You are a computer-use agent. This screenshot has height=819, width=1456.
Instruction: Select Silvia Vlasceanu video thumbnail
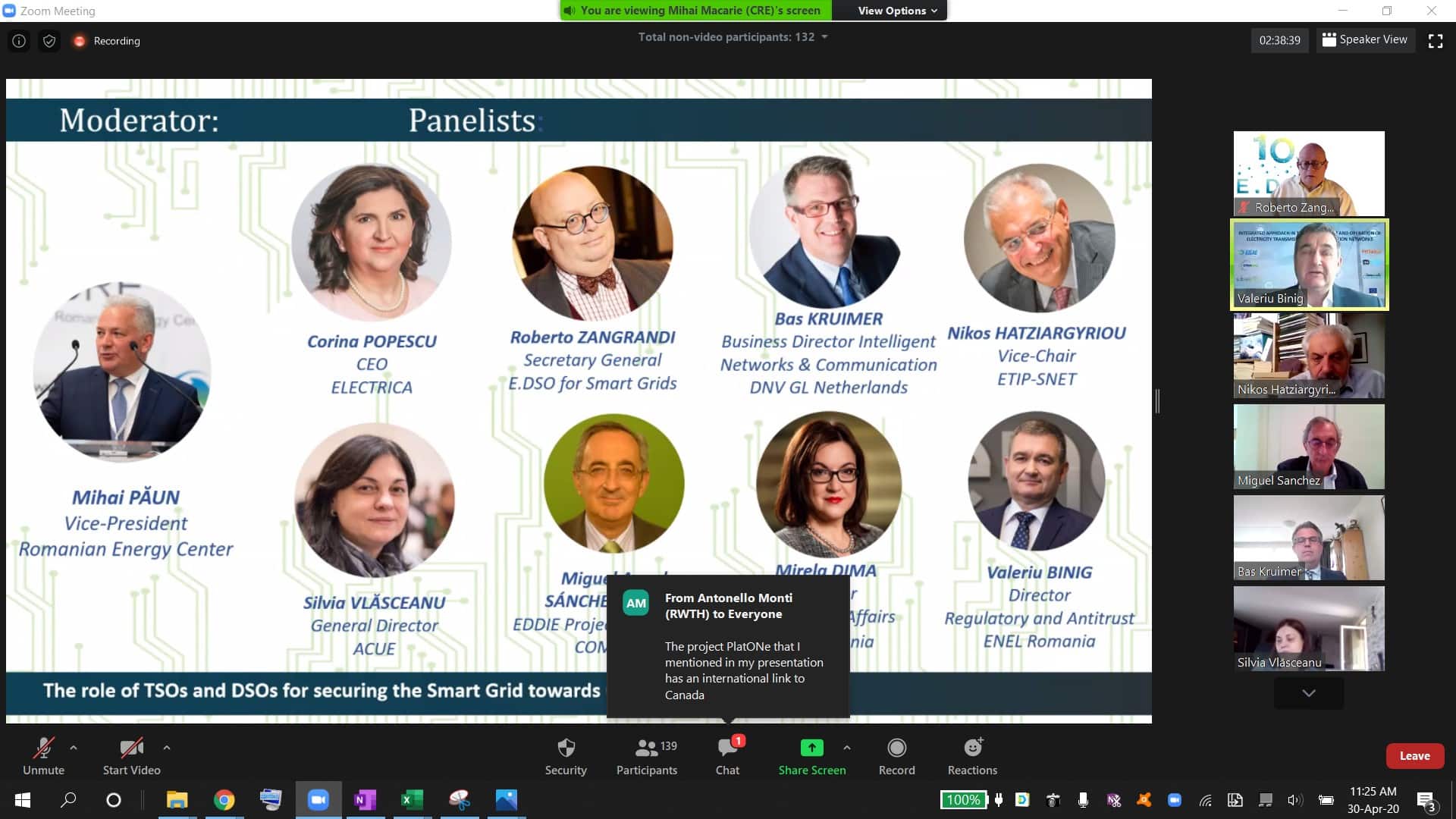pos(1309,629)
